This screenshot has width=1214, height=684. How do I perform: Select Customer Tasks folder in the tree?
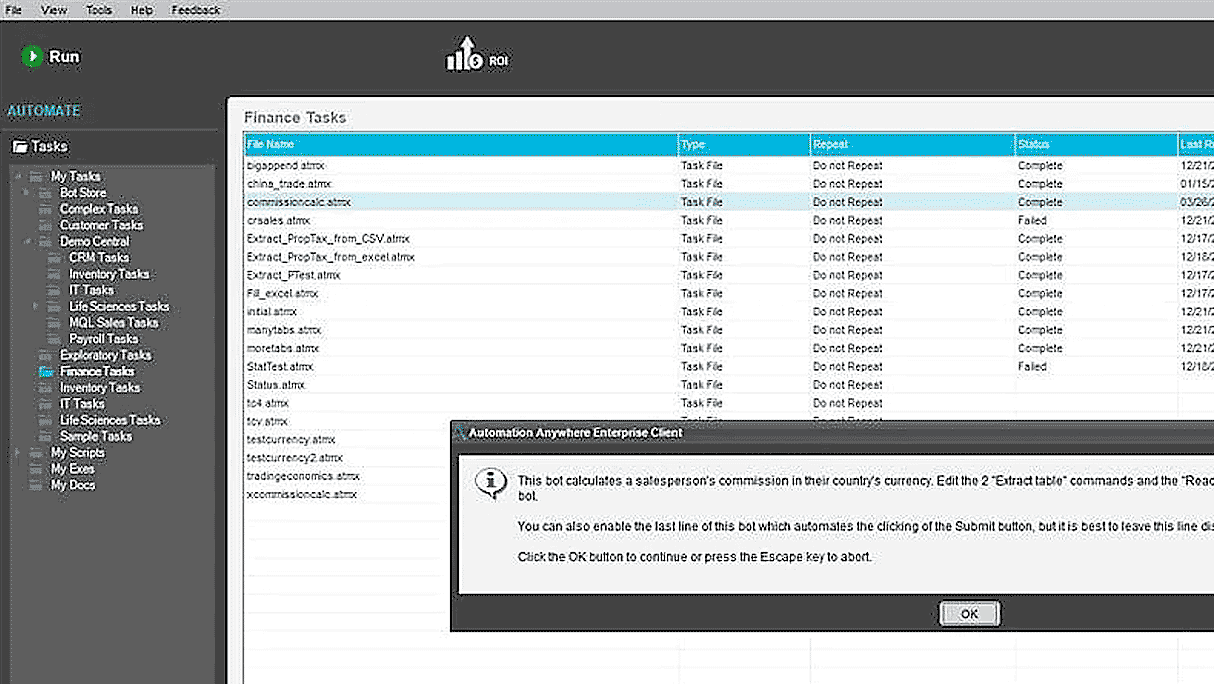102,225
